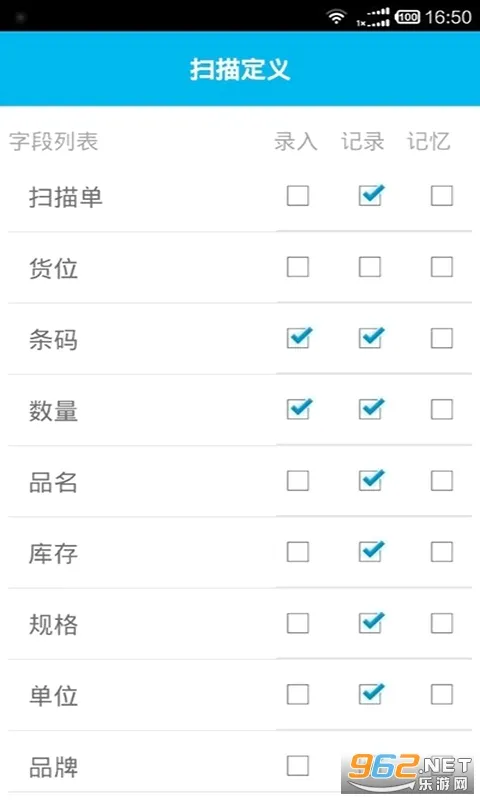This screenshot has width=480, height=800.
Task: Uncheck 记录 checkbox for 单位
Action: 370,694
